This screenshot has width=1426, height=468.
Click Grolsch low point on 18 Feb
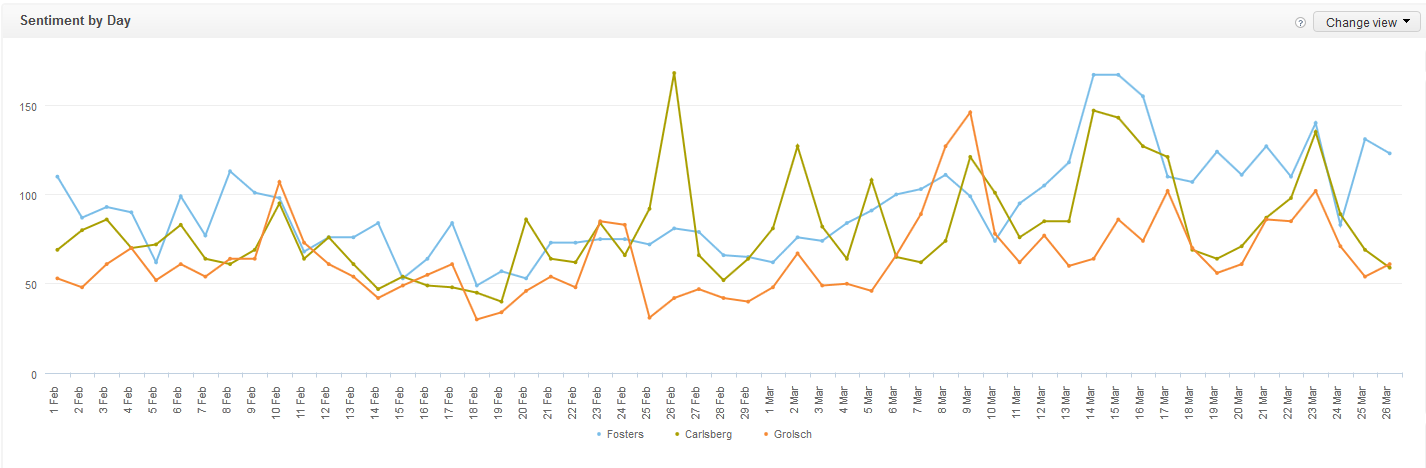click(476, 319)
